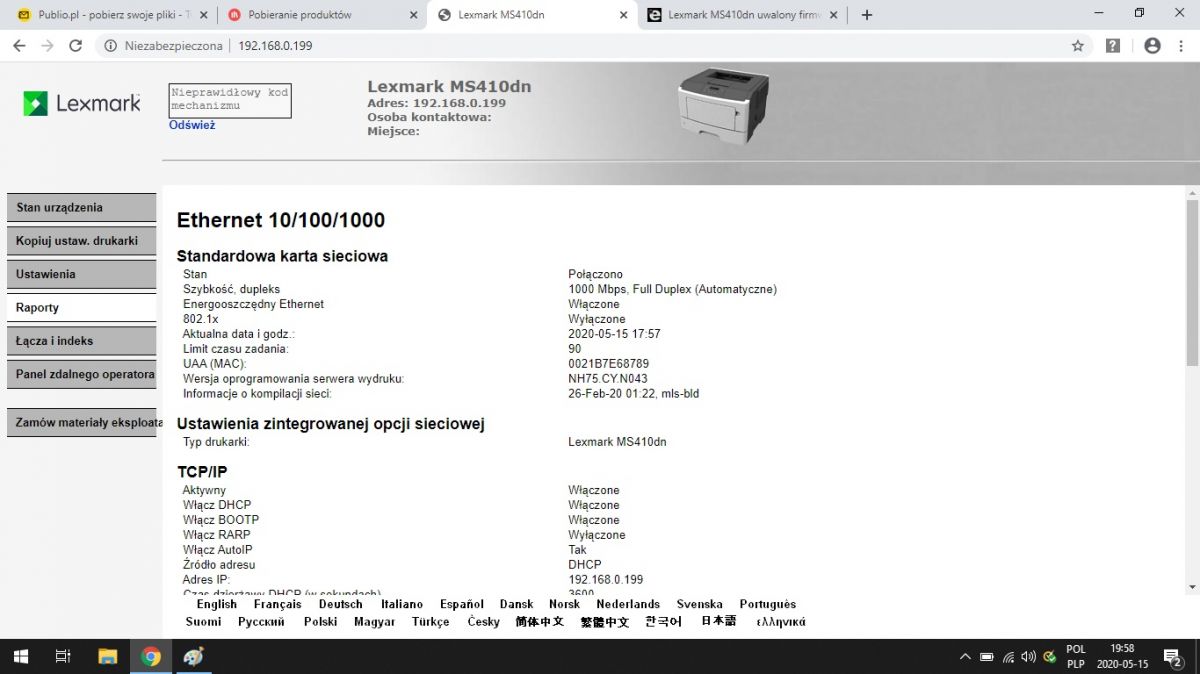Switch language to Русский
This screenshot has width=1200, height=674.
click(x=261, y=622)
